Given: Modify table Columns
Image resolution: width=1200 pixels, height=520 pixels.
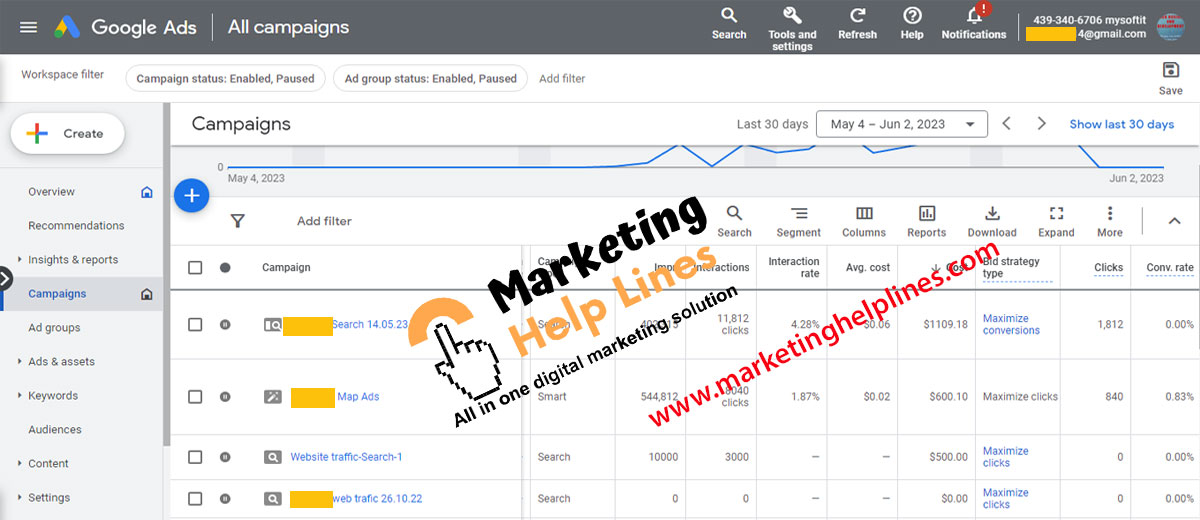Looking at the screenshot, I should tap(864, 221).
